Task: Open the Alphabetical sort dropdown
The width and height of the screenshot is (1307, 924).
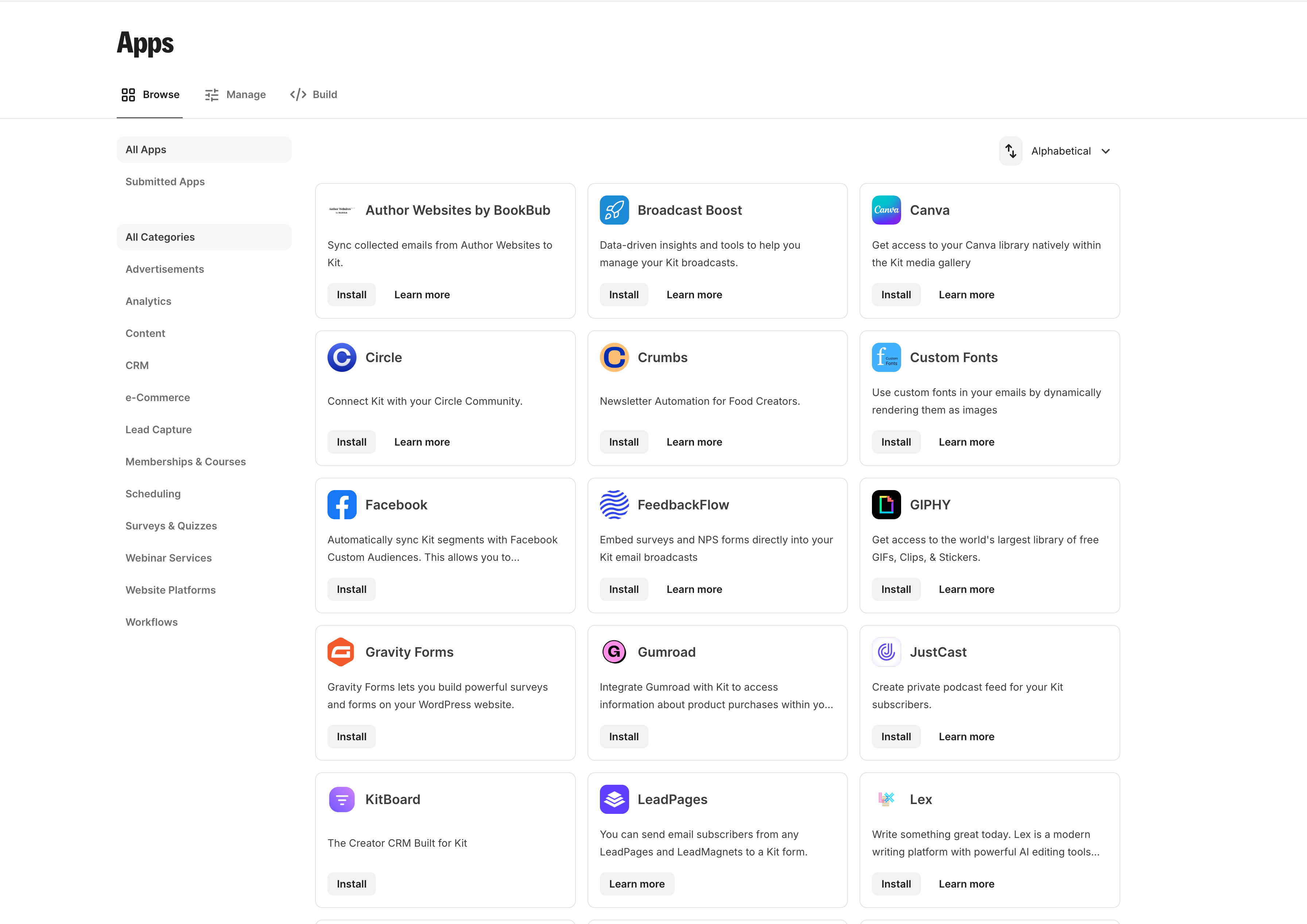Action: pos(1071,151)
